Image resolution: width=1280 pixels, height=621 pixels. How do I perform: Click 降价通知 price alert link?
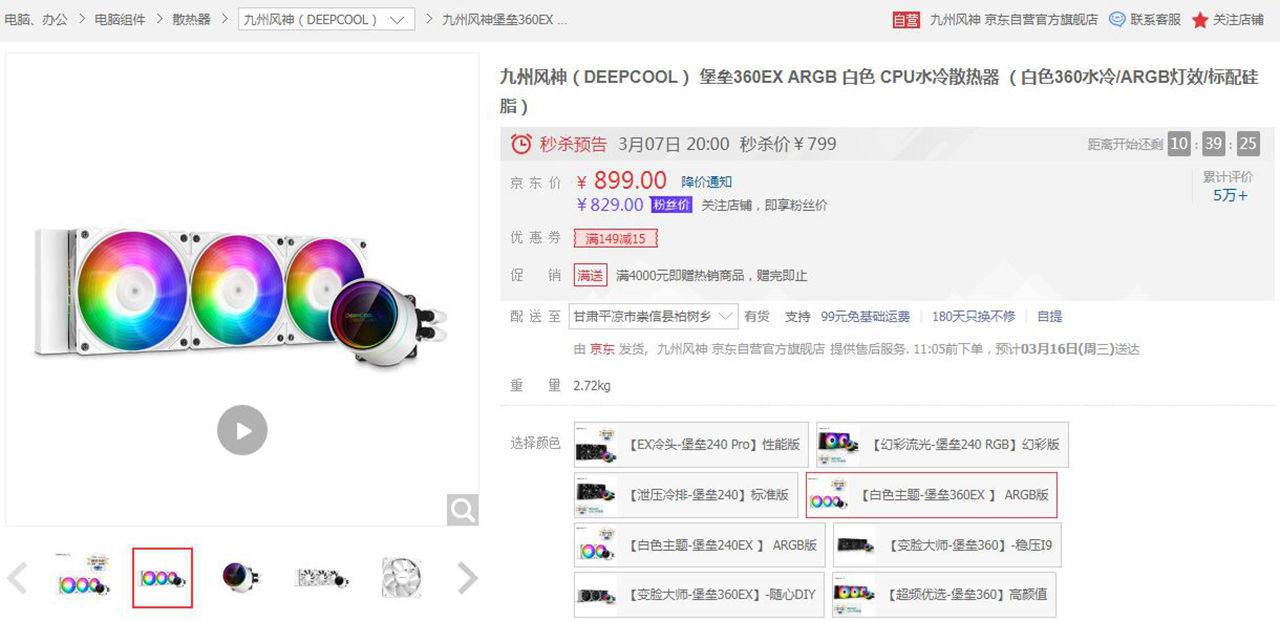tap(707, 182)
